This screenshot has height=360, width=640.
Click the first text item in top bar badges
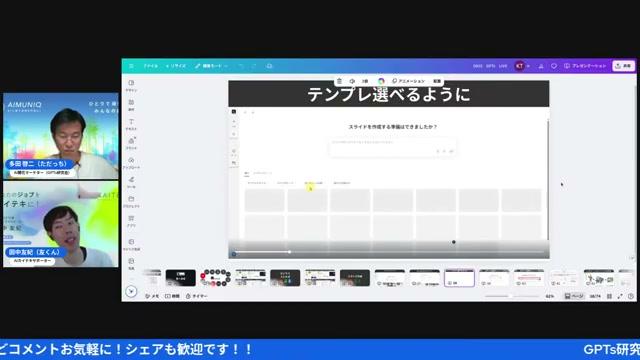point(478,66)
